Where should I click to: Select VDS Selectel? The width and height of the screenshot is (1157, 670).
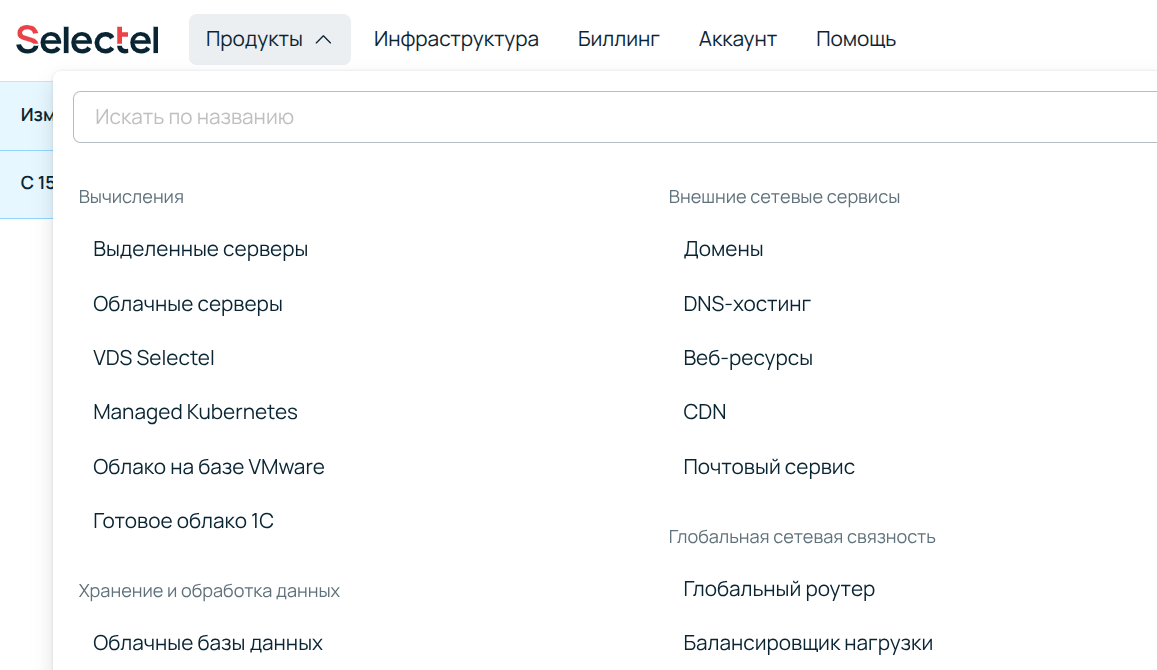[152, 357]
